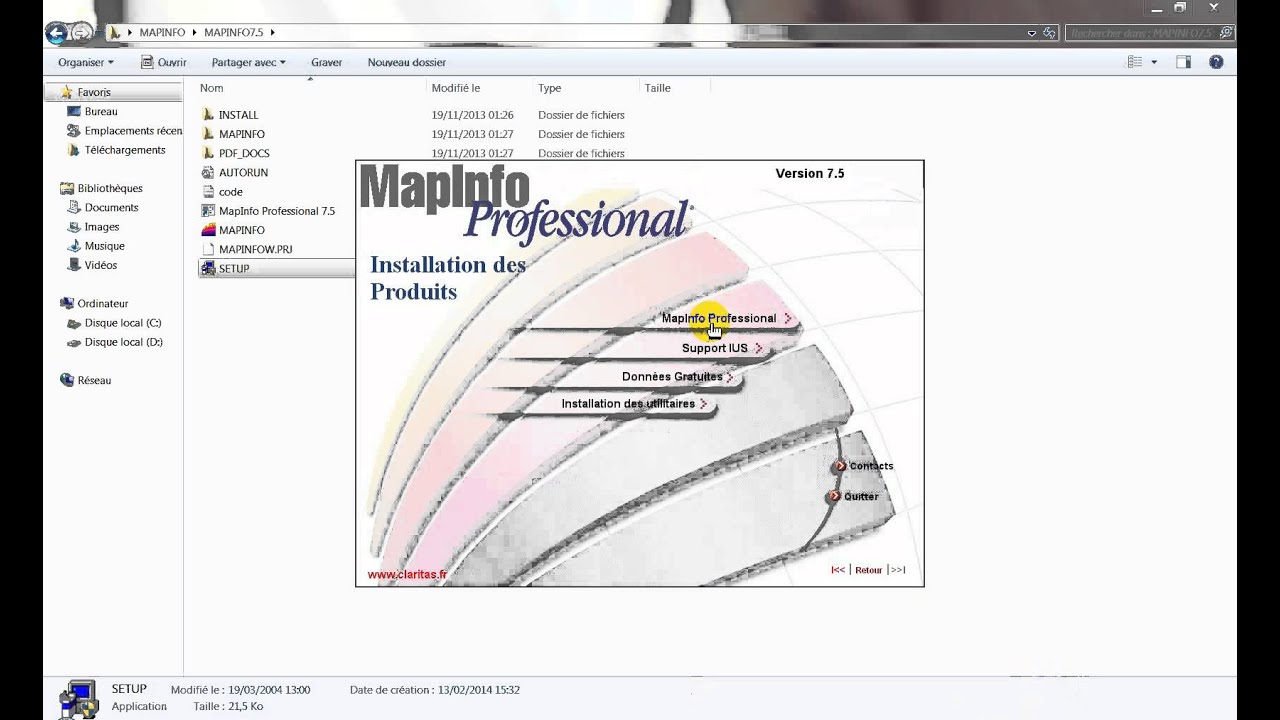The width and height of the screenshot is (1280, 720).
Task: Click the MAPINFO breadcrumb in address bar
Action: pyautogui.click(x=162, y=33)
